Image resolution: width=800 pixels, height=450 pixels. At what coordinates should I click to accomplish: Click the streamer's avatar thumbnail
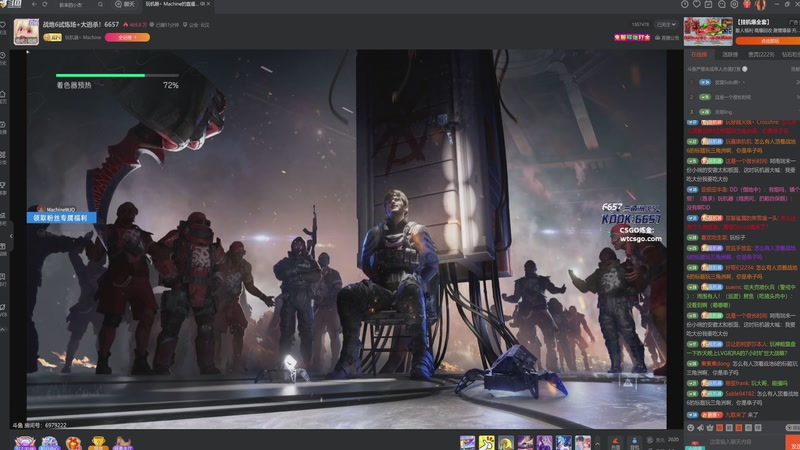[26, 31]
